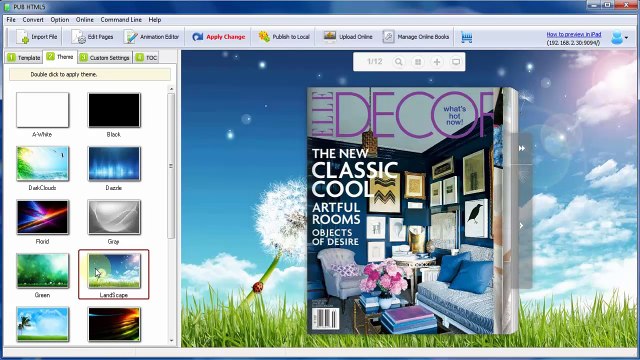
Task: Click theme list scroll down arrow
Action: 171,340
